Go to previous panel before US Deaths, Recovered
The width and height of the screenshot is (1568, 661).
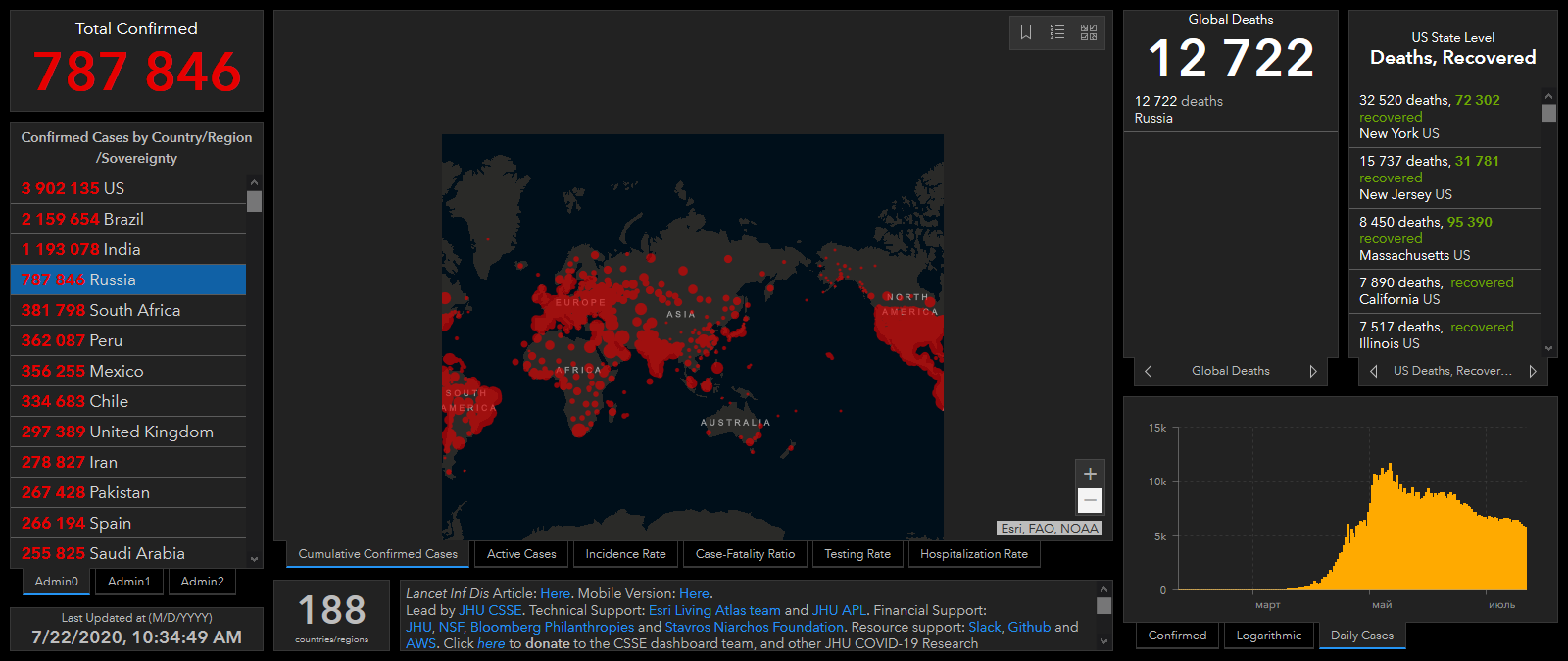click(1374, 371)
